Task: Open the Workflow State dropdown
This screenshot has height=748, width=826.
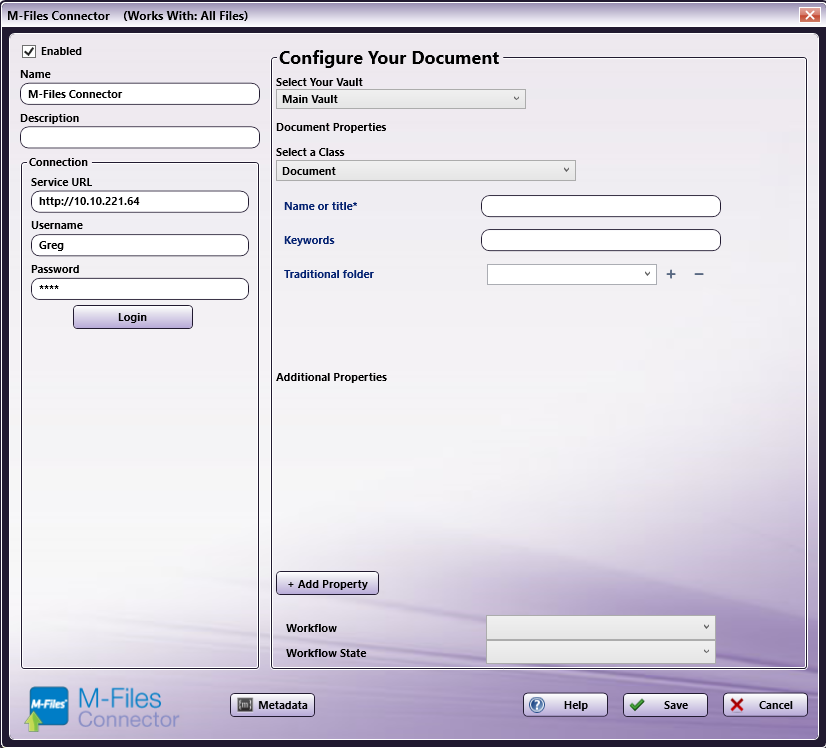Action: click(601, 652)
